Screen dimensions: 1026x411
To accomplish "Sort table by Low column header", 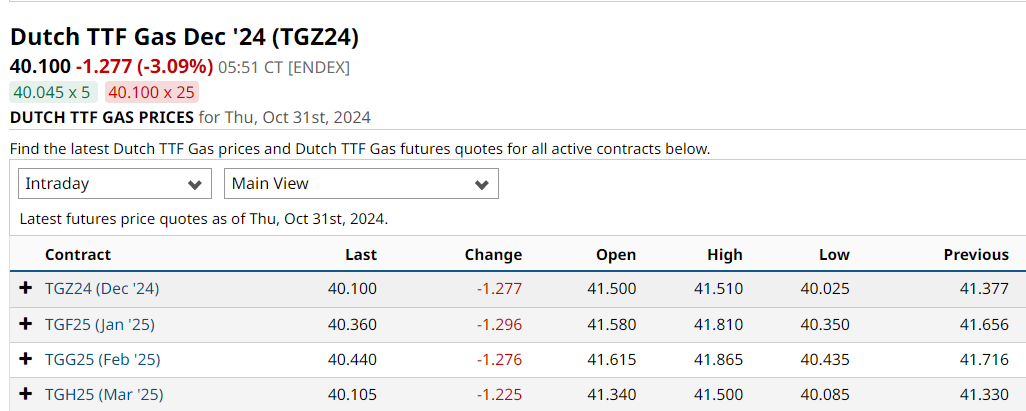I will (834, 255).
